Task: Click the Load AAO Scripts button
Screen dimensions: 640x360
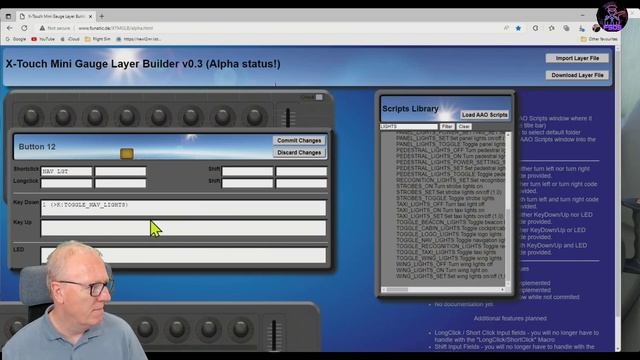Action: [484, 115]
